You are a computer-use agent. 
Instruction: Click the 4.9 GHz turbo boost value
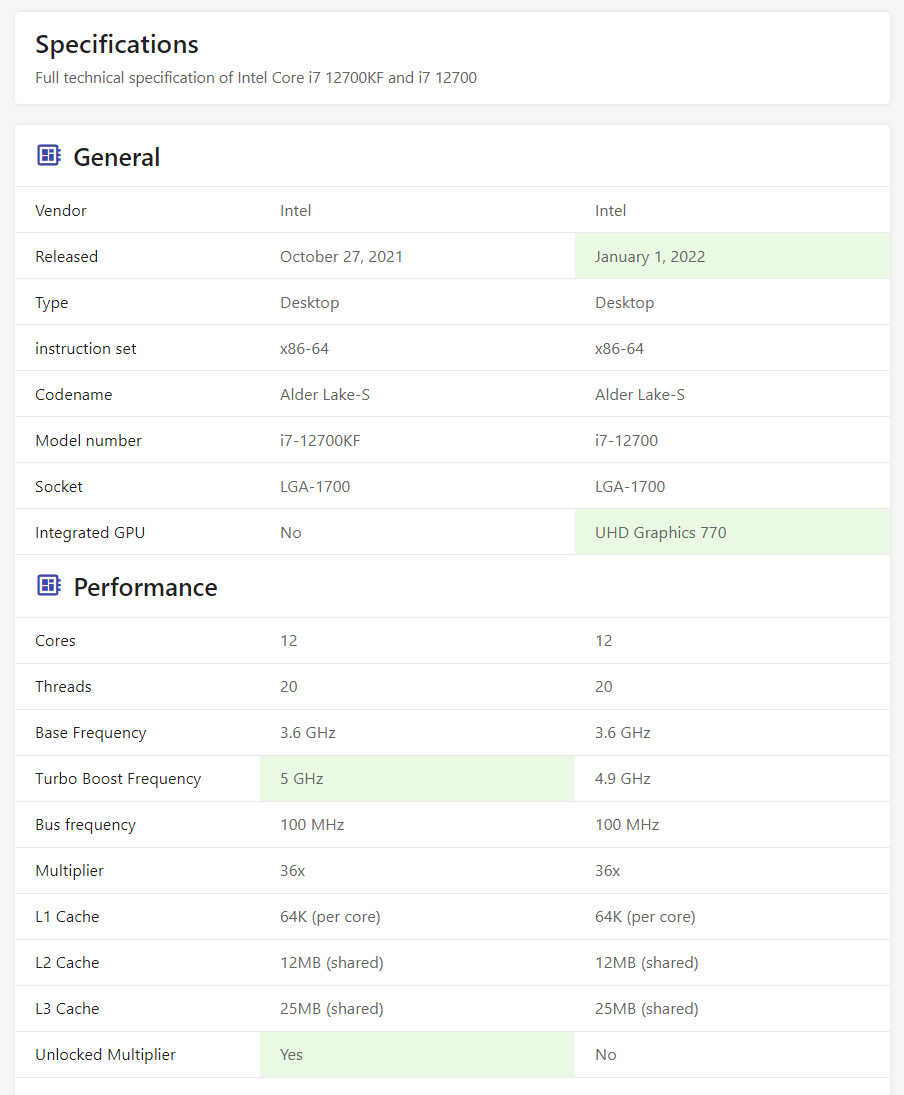pos(622,778)
